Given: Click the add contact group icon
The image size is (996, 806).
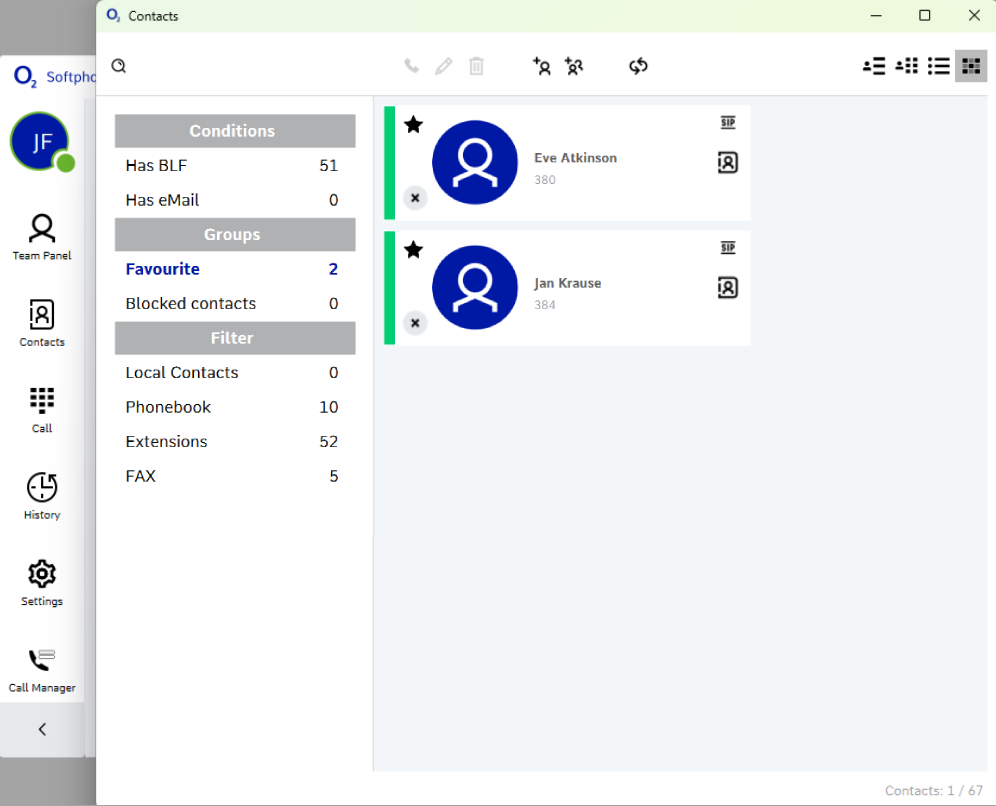Looking at the screenshot, I should point(574,66).
